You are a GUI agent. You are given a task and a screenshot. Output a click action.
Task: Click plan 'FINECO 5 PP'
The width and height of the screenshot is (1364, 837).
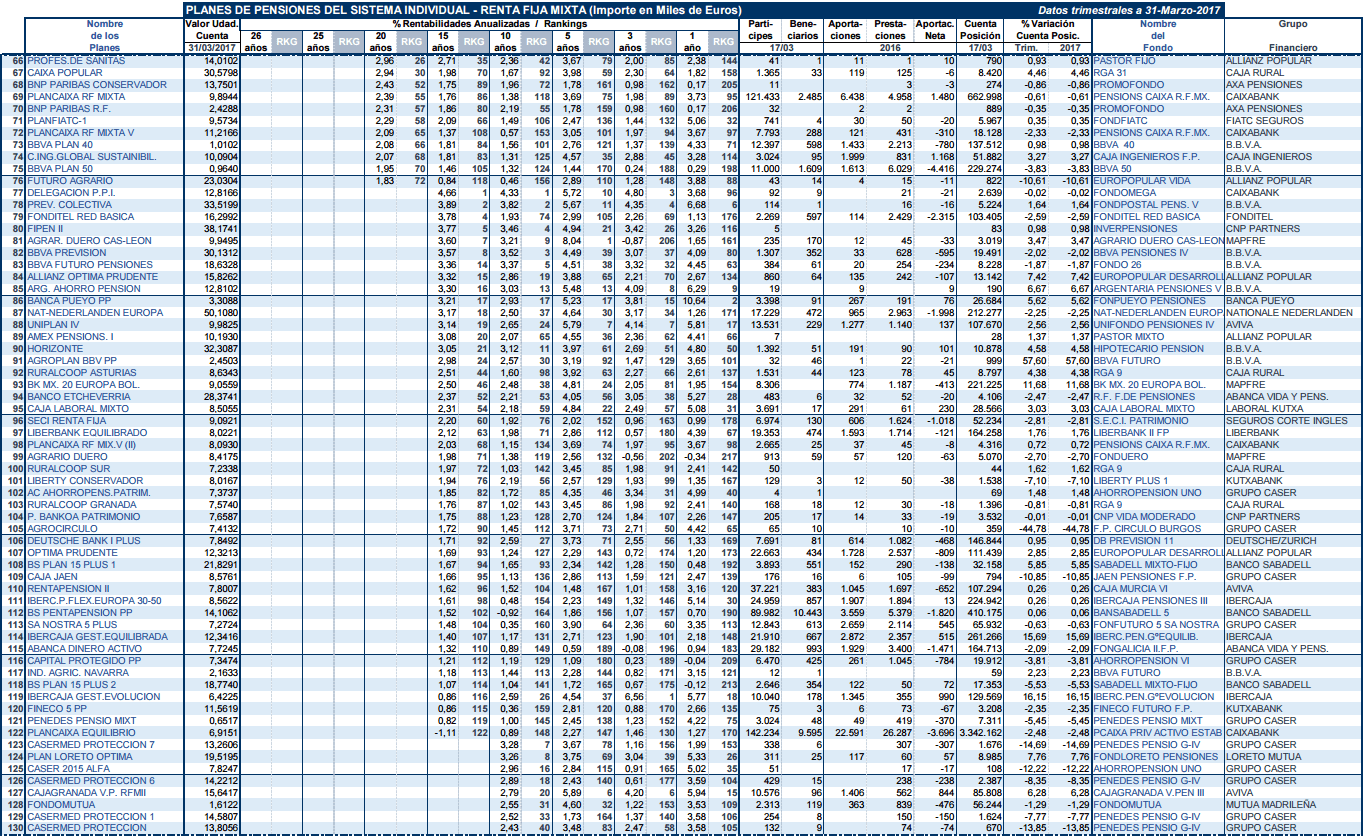(x=56, y=707)
